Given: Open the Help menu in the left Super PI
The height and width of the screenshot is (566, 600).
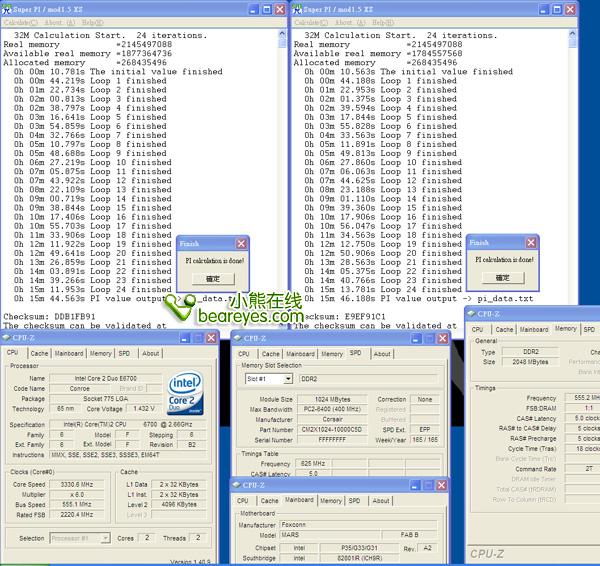Looking at the screenshot, I should pos(93,23).
